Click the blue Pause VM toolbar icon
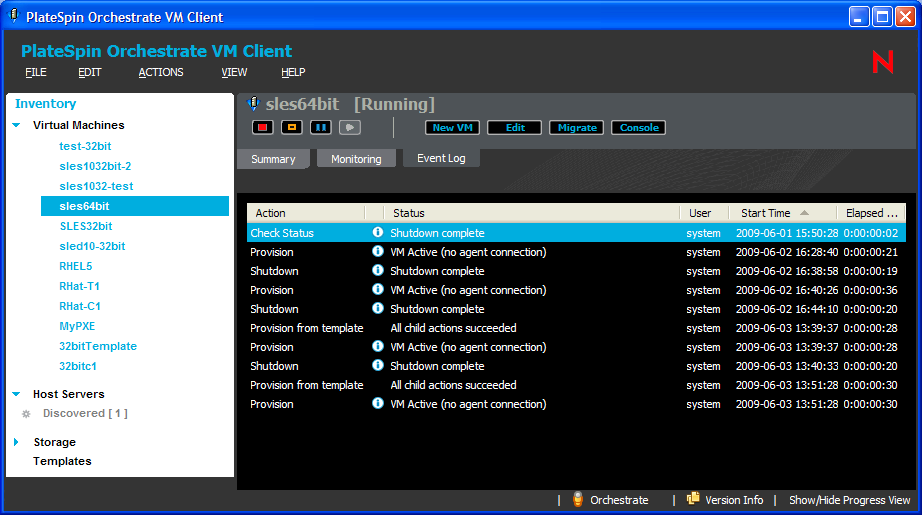This screenshot has height=515, width=922. click(x=320, y=128)
